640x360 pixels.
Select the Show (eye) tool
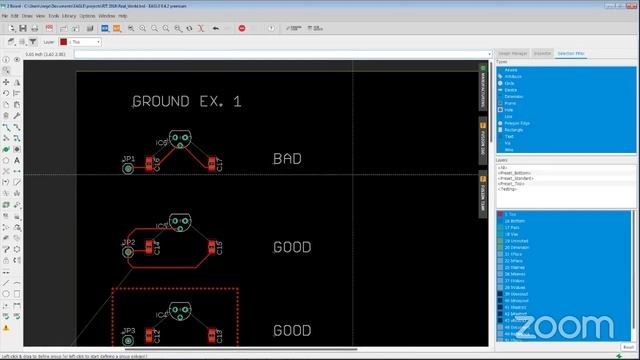17,60
